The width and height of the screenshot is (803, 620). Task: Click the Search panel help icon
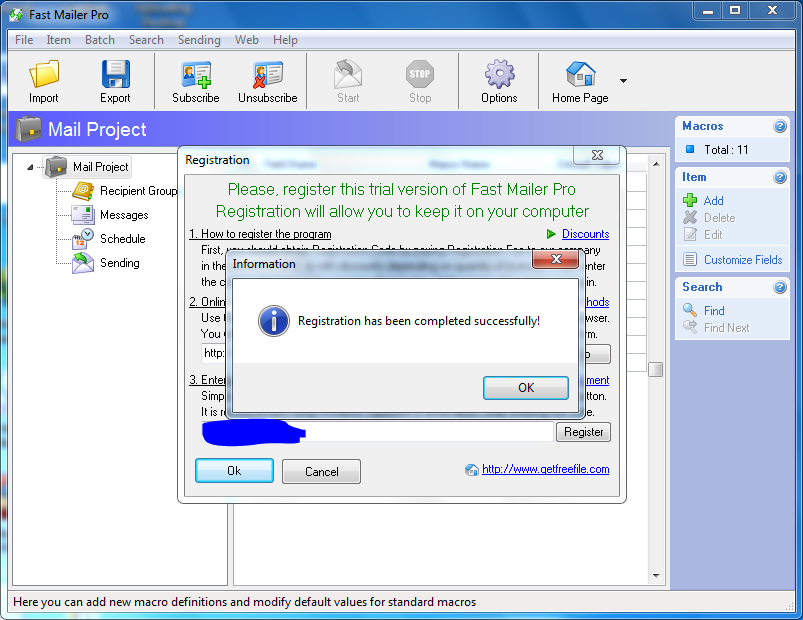click(x=779, y=287)
